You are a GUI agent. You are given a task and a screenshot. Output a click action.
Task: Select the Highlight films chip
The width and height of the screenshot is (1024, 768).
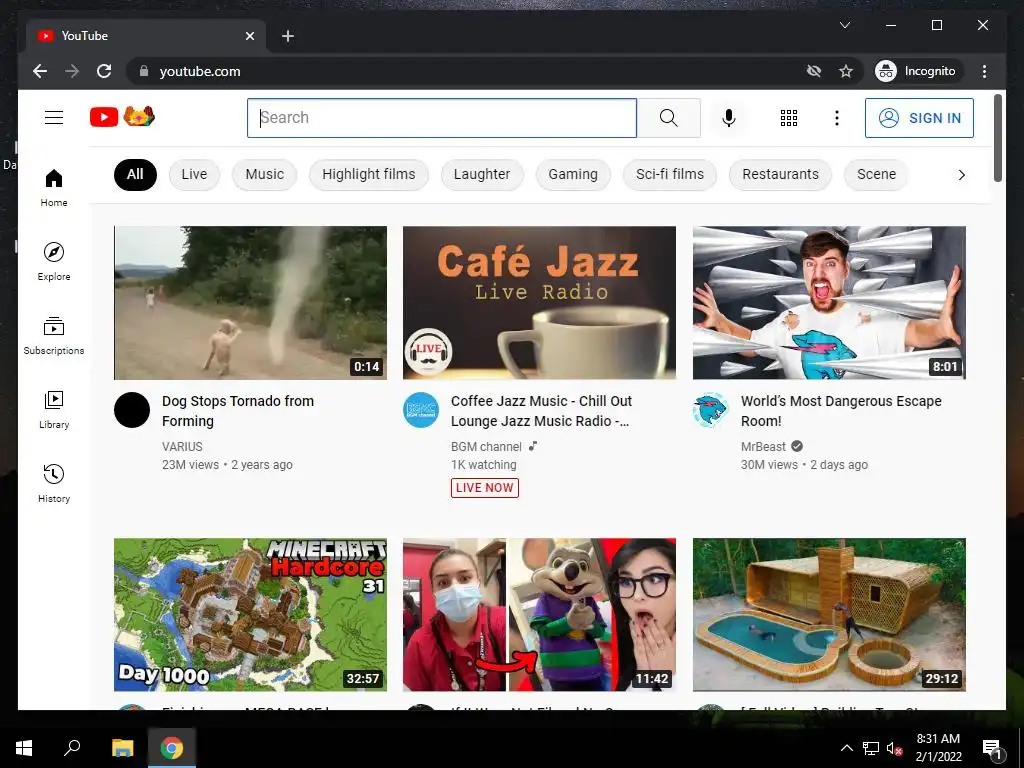[368, 174]
